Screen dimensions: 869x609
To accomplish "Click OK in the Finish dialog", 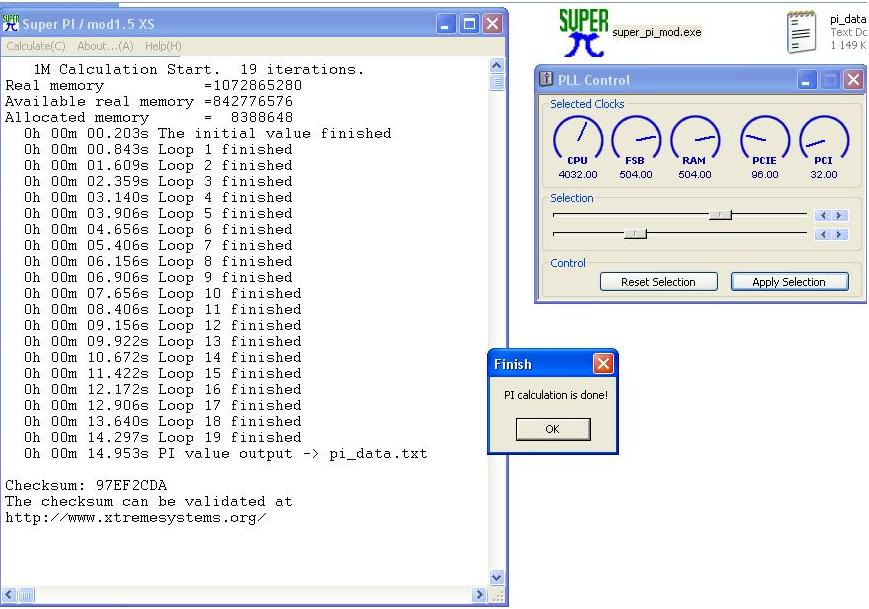I will click(x=553, y=429).
